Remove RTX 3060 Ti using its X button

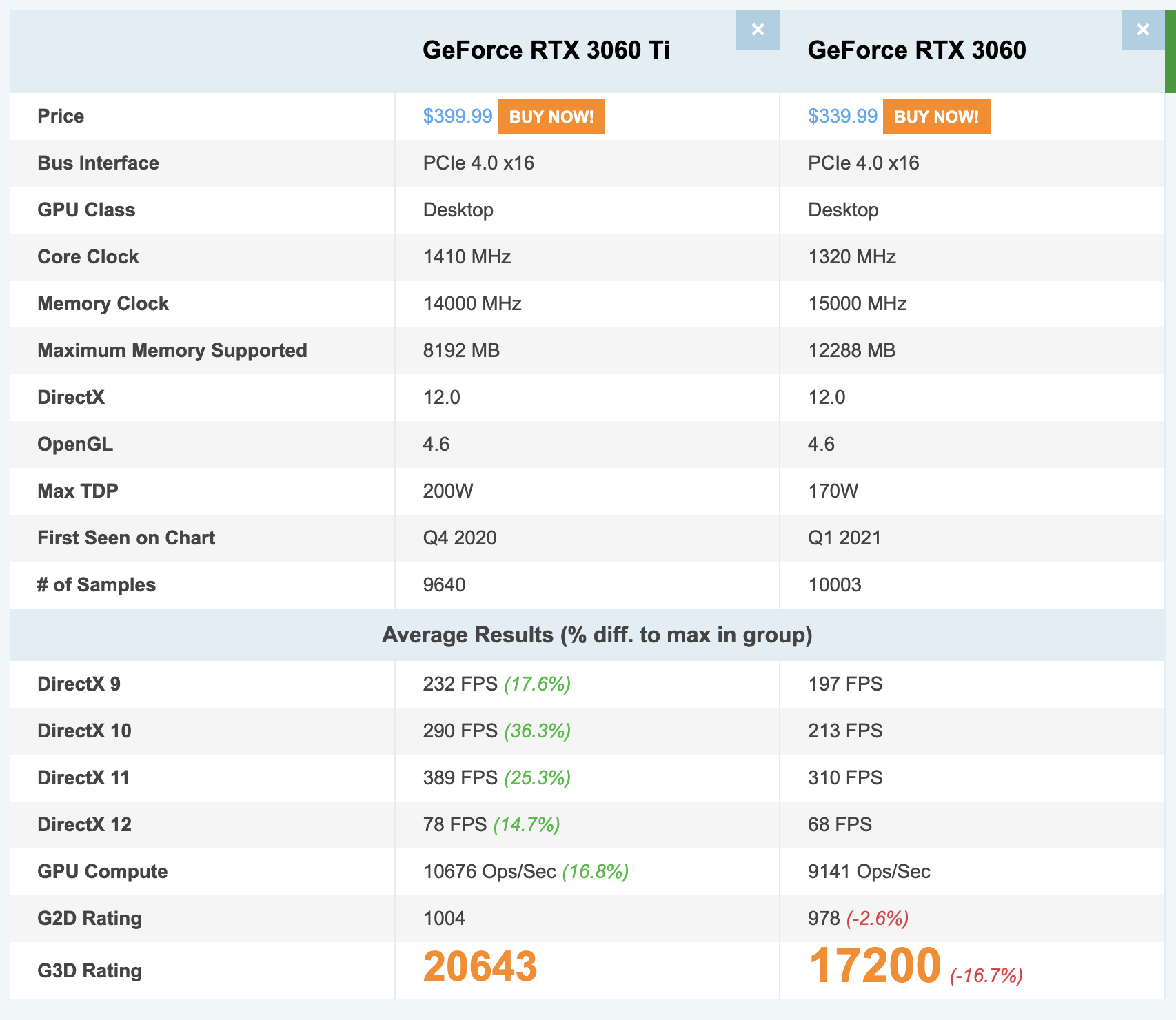[757, 30]
